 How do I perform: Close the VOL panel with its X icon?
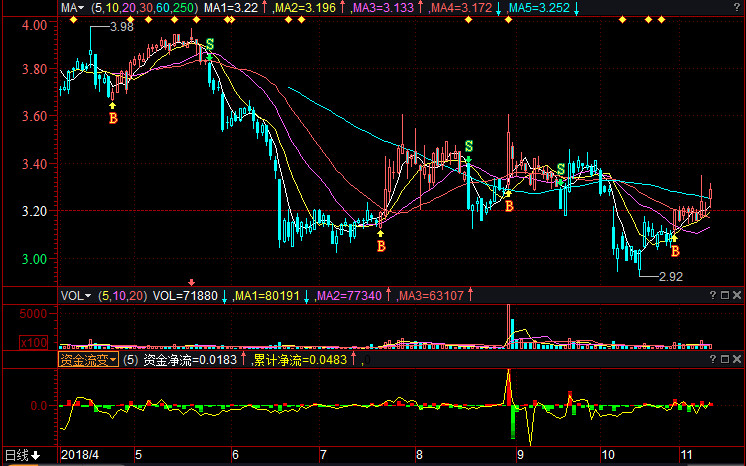coord(737,295)
